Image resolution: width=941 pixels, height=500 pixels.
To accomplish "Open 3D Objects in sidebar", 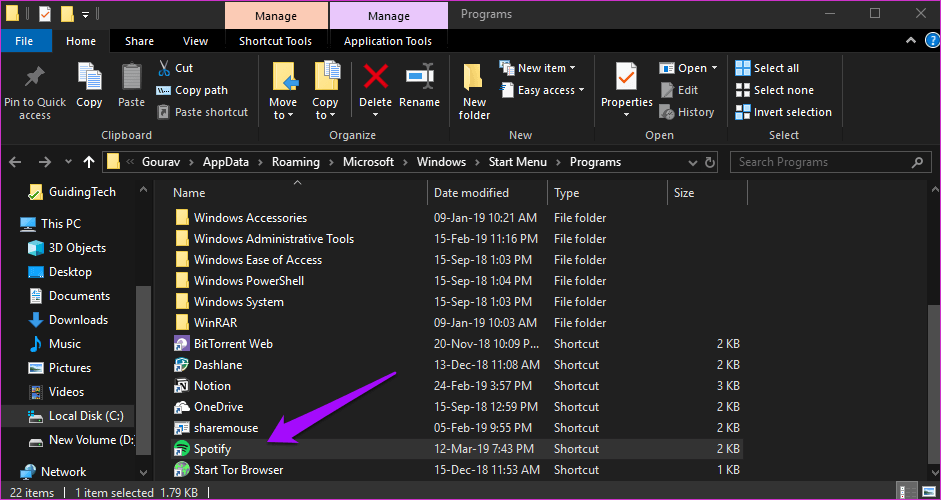I will 67,248.
